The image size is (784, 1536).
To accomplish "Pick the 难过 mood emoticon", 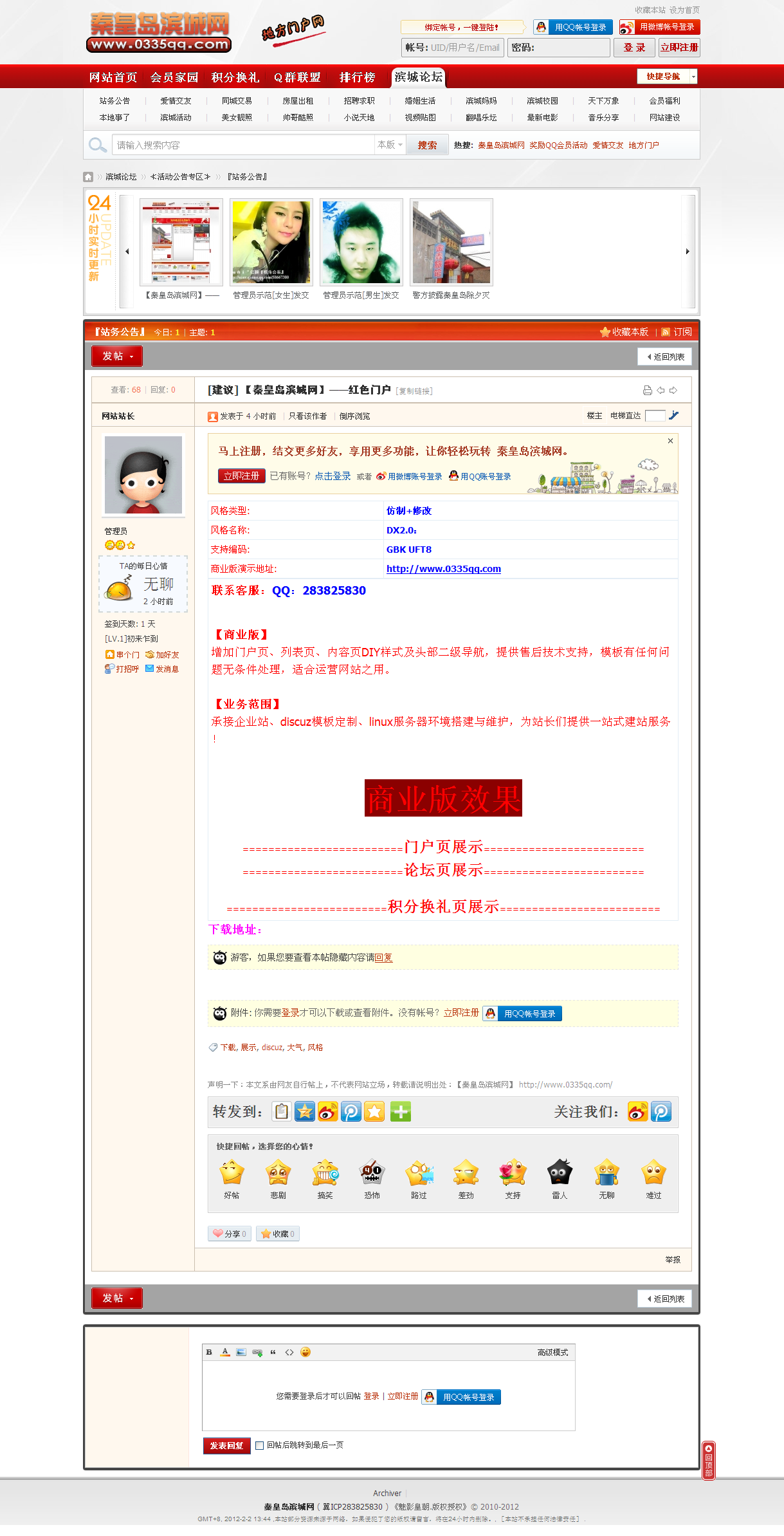I will [x=654, y=1172].
